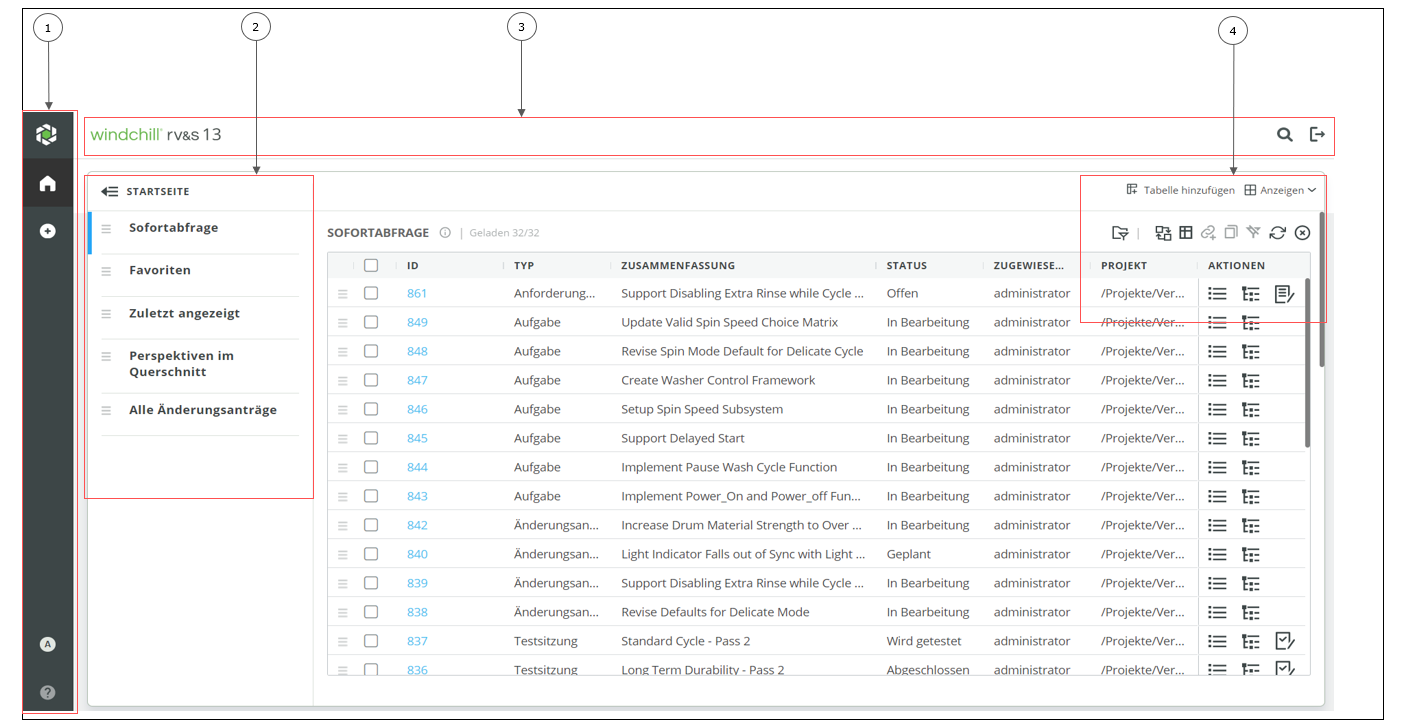Click the table columns configuration icon

pos(1186,233)
